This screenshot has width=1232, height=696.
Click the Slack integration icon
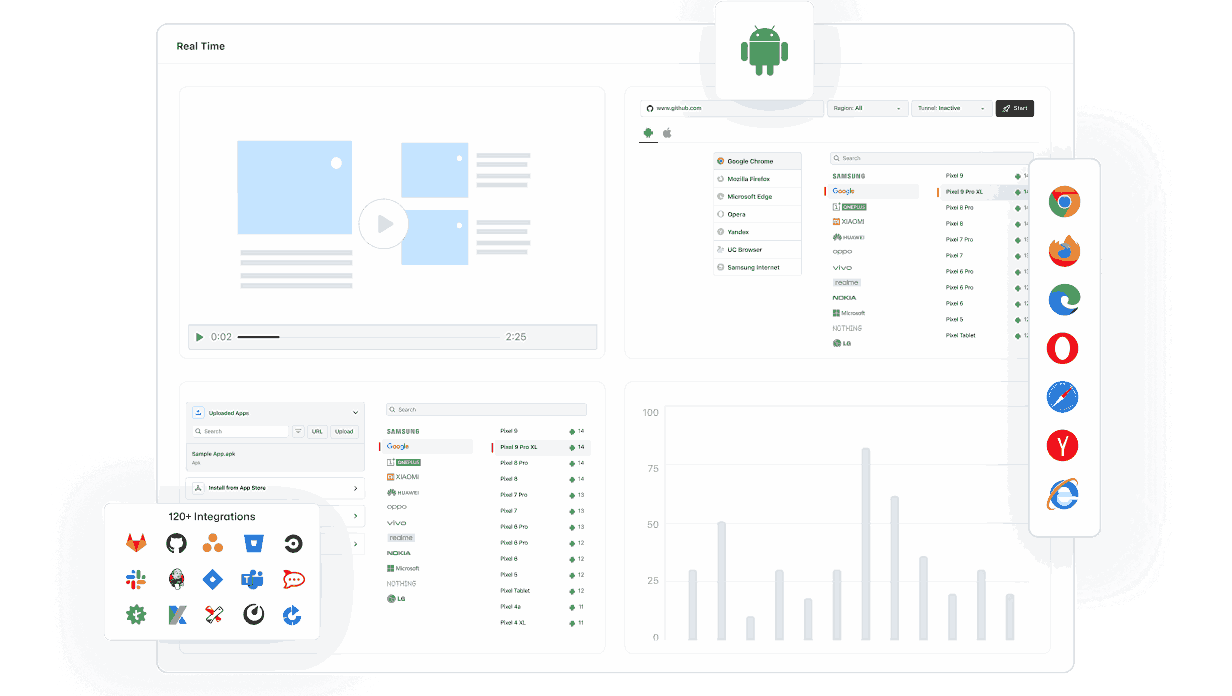[x=136, y=579]
